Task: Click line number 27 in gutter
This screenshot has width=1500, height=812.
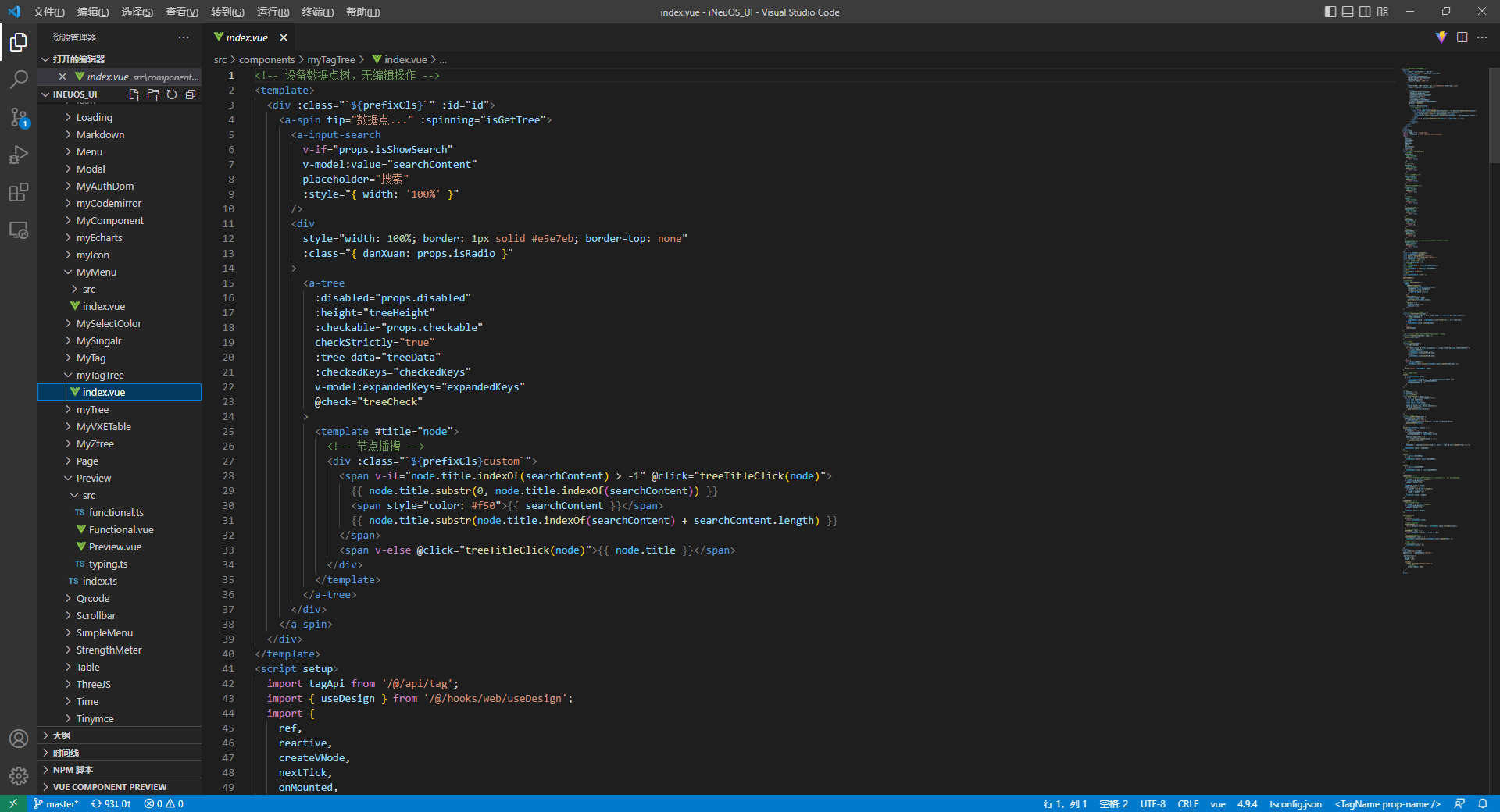Action: tap(228, 461)
